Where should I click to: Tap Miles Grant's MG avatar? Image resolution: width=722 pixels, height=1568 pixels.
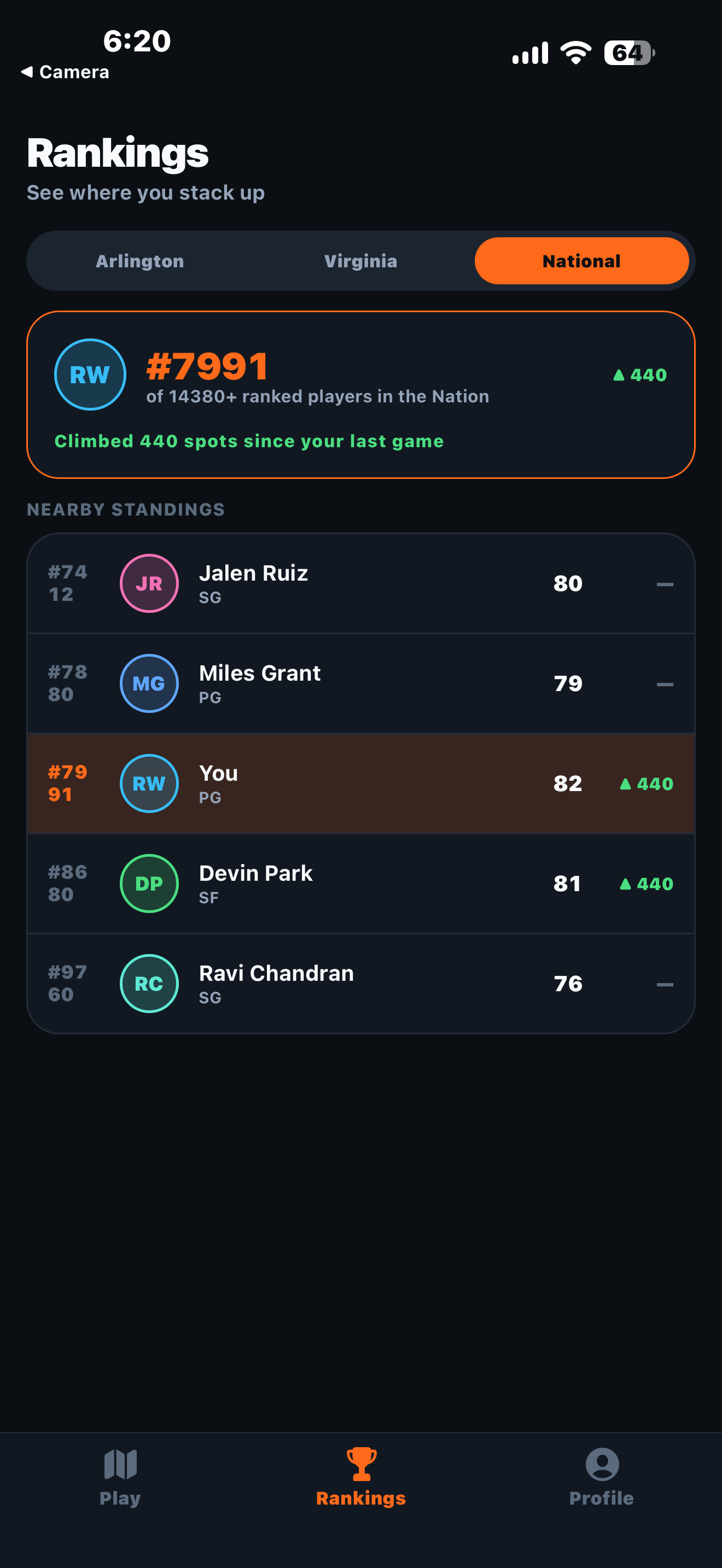(x=149, y=683)
